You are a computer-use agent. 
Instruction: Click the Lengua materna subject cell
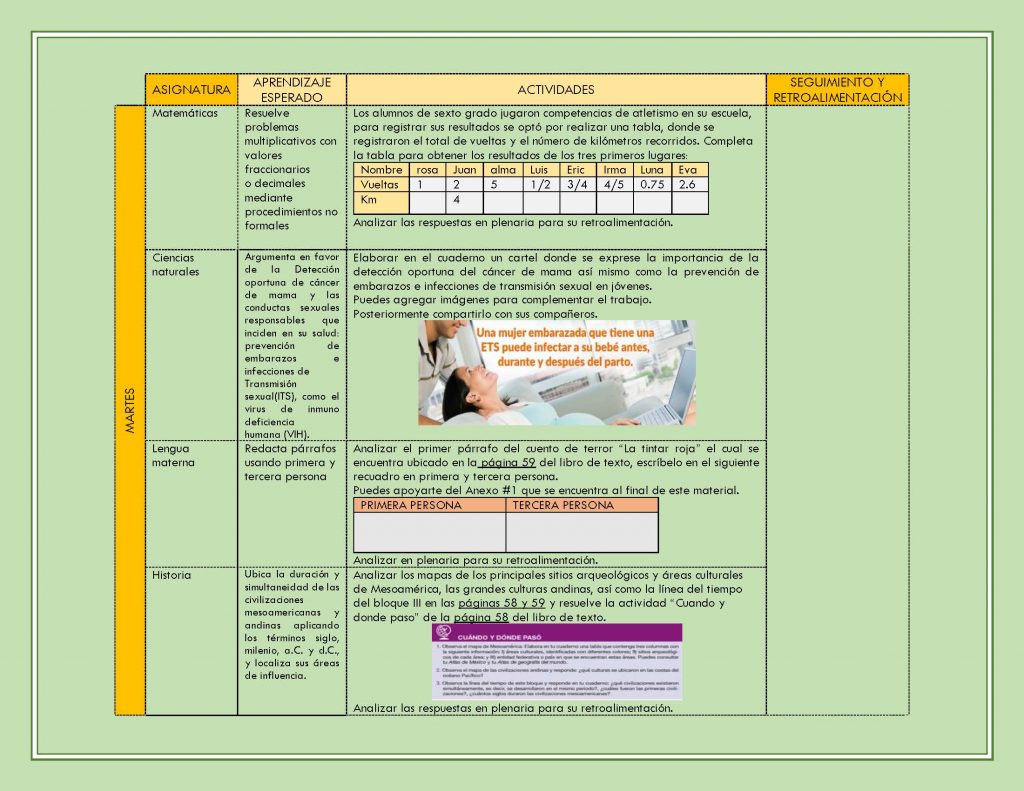tap(191, 504)
